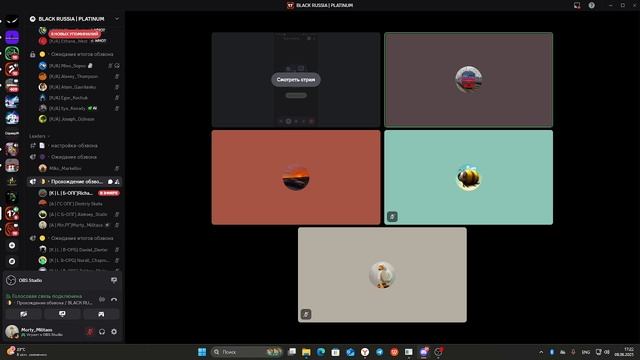Open noise suppression icon next to voice status

(102, 300)
